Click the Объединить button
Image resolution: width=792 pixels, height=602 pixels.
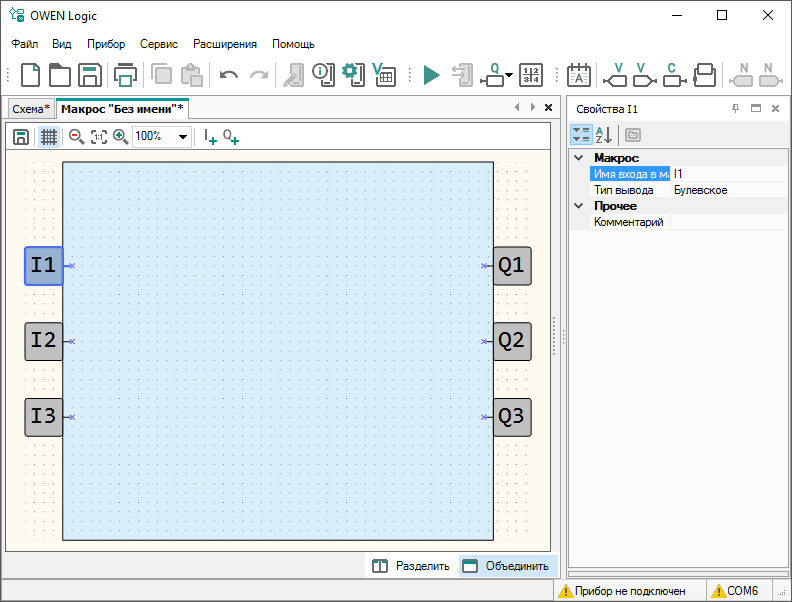coord(505,566)
